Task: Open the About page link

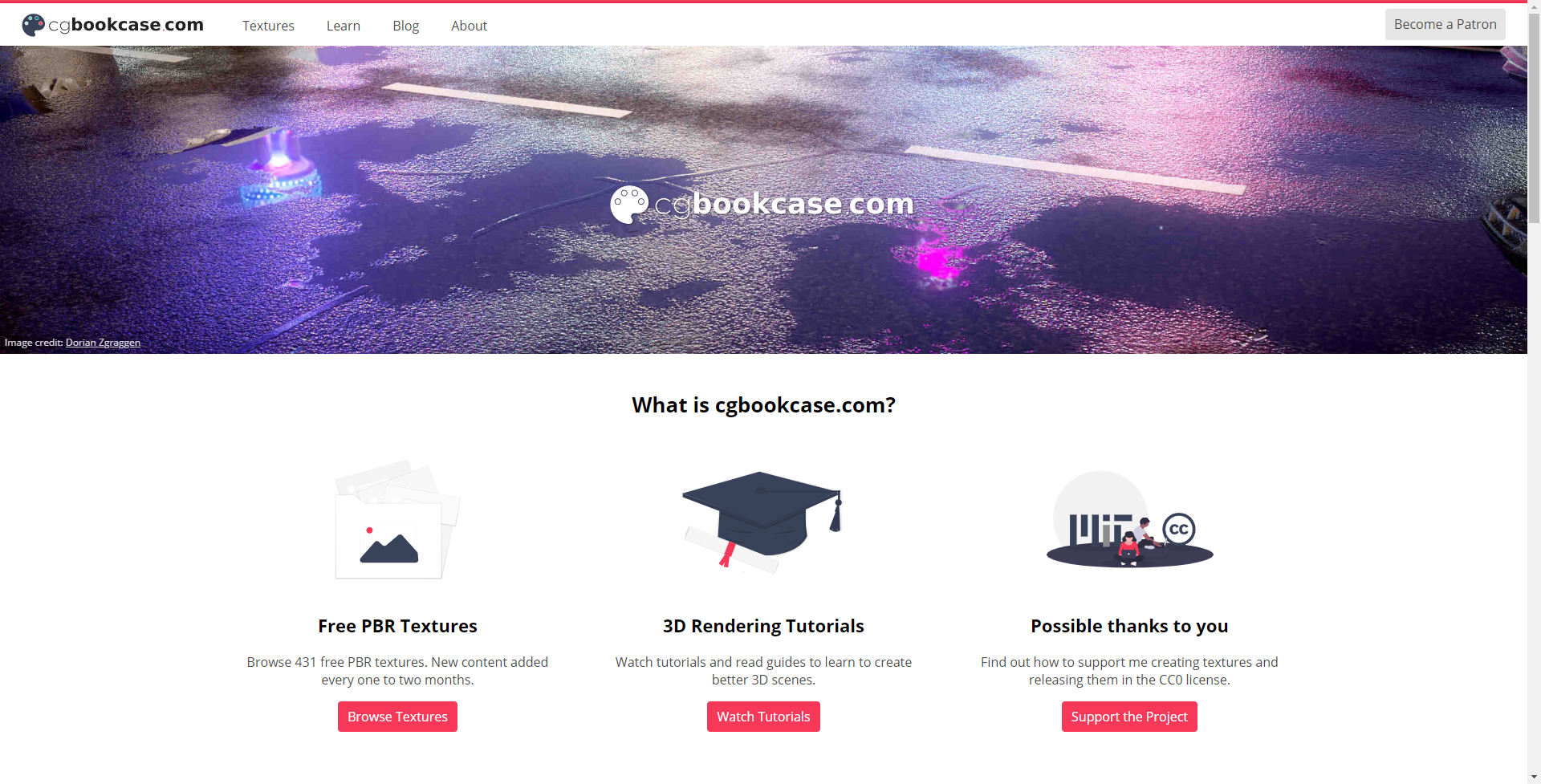Action: point(469,26)
